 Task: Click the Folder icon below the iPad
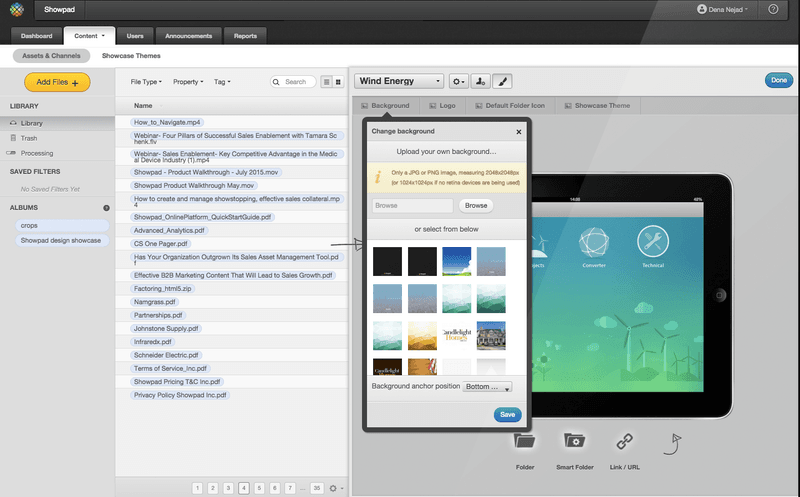pyautogui.click(x=524, y=441)
